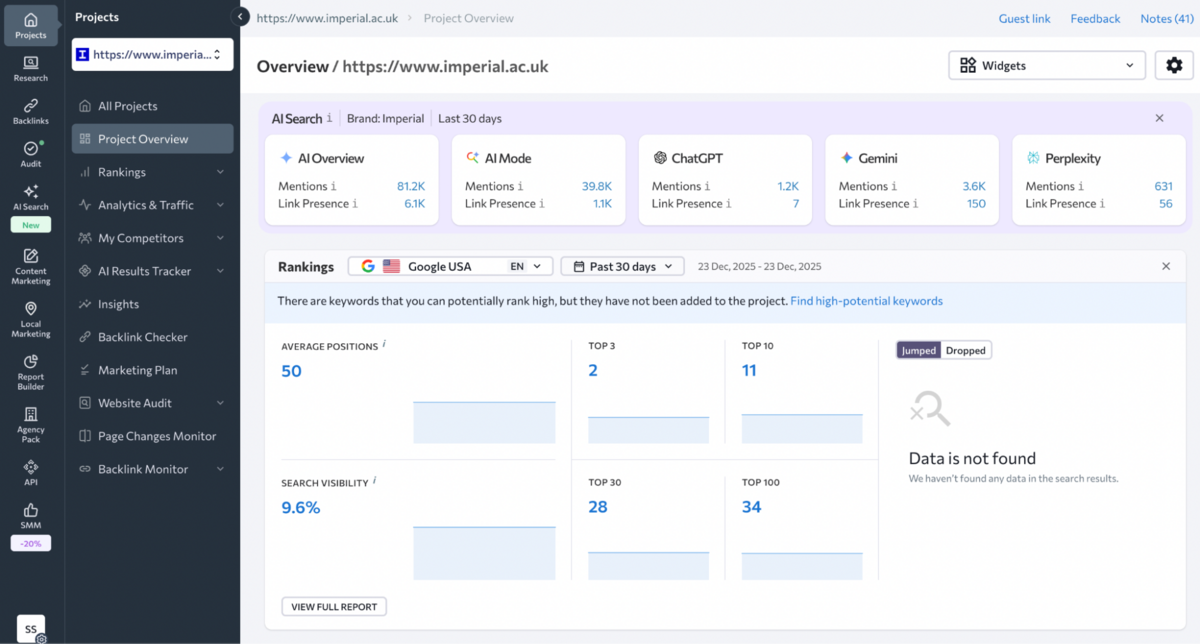Select Project Overview menu item
This screenshot has width=1200, height=644.
point(152,139)
